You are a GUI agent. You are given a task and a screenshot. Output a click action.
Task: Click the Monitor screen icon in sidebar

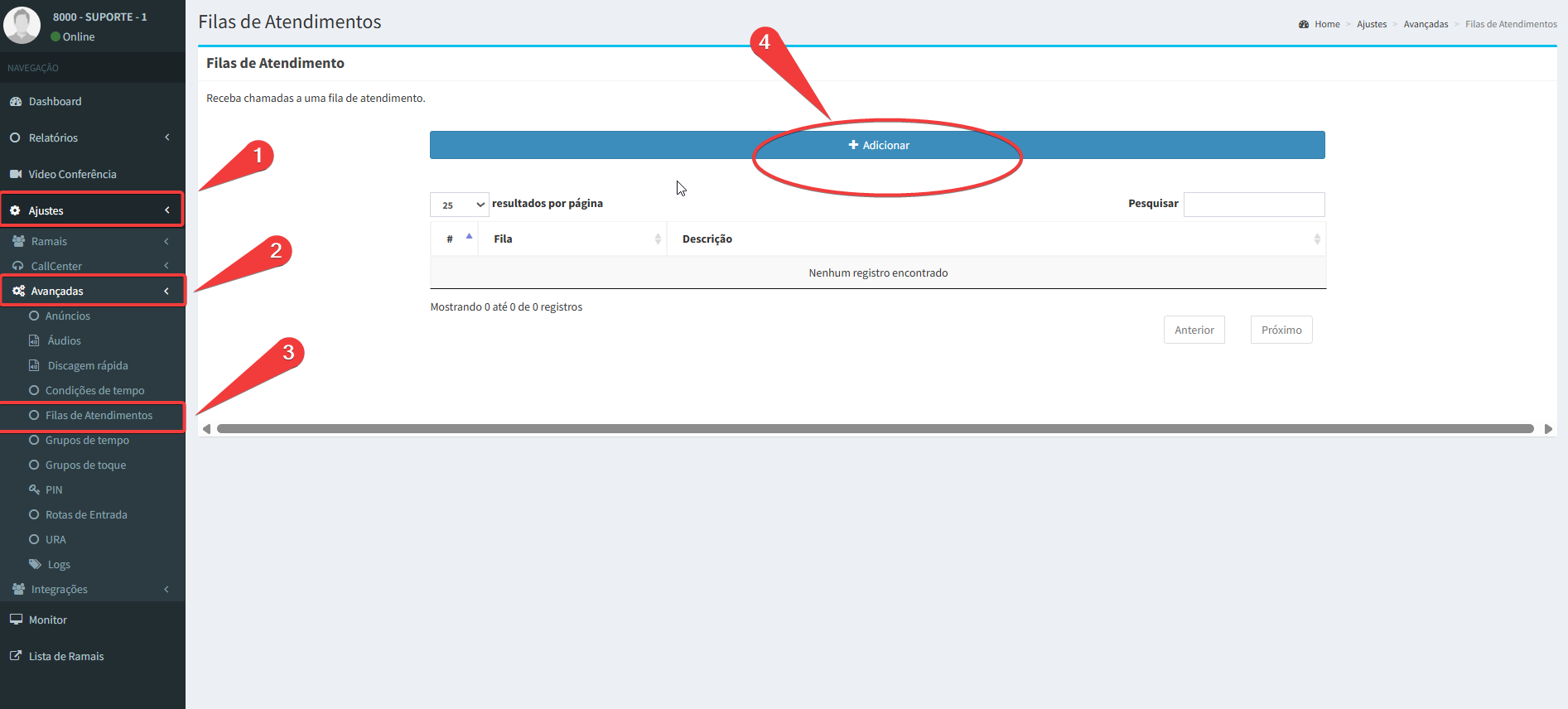pos(16,620)
